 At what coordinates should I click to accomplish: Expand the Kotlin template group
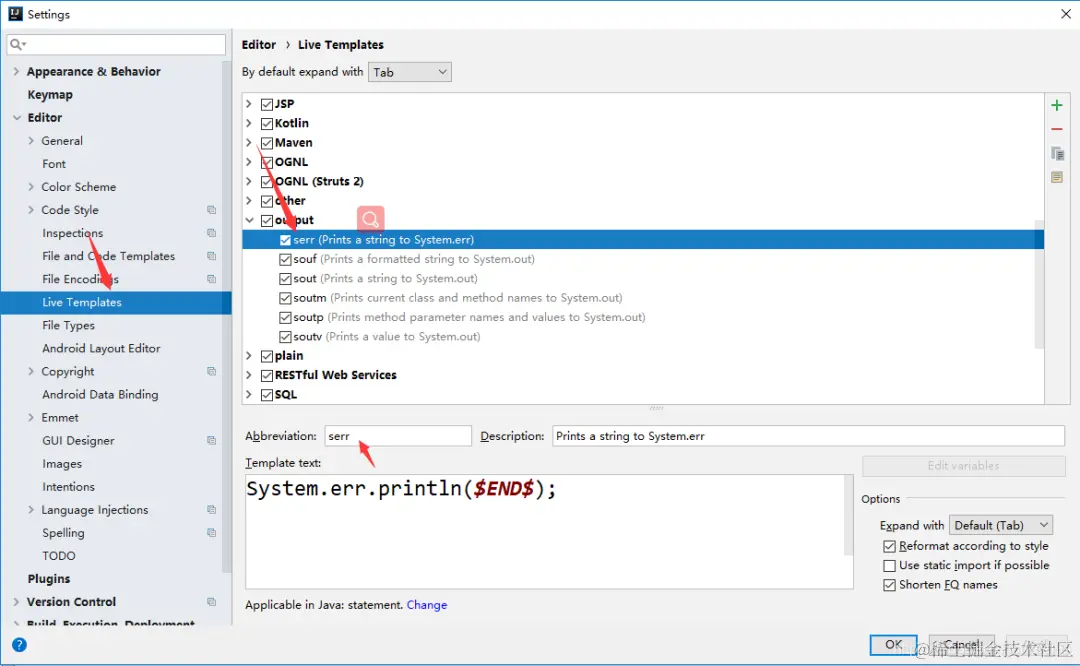click(249, 123)
